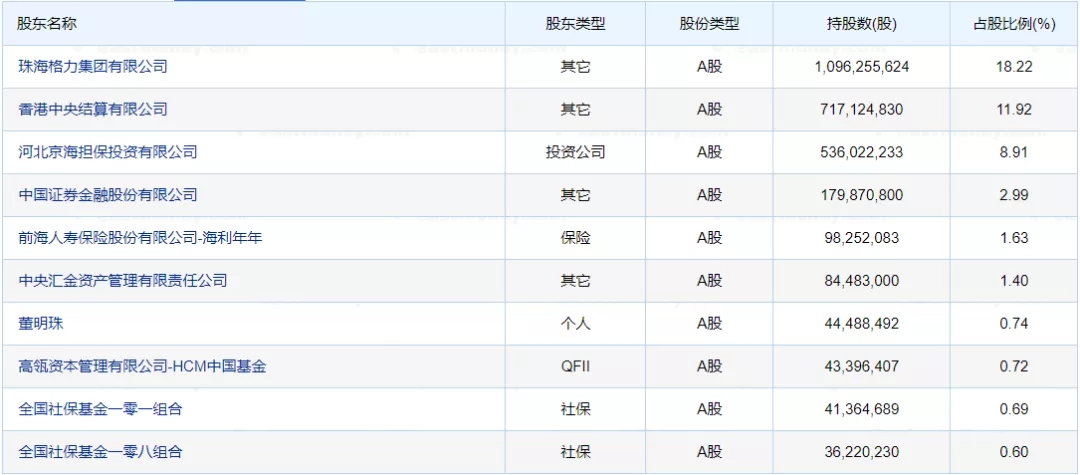Screen dimensions: 1080x475
Task: Select the 个人 shareholder type cell
Action: click(575, 324)
